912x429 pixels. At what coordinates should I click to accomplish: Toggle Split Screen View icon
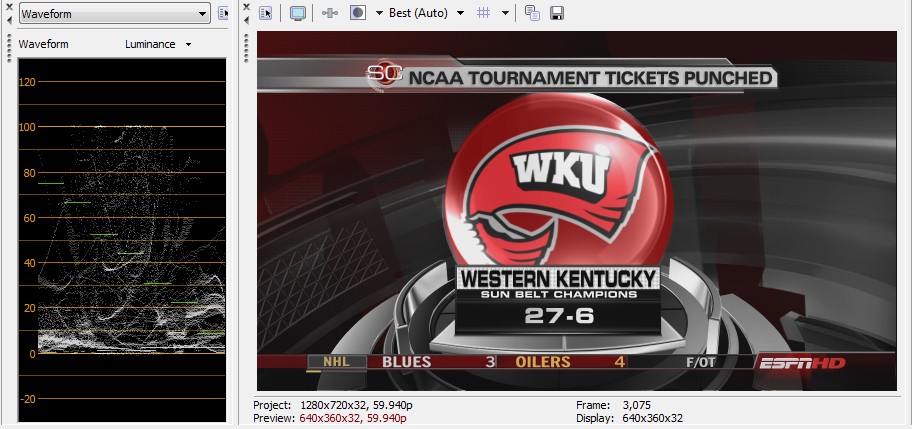[358, 13]
